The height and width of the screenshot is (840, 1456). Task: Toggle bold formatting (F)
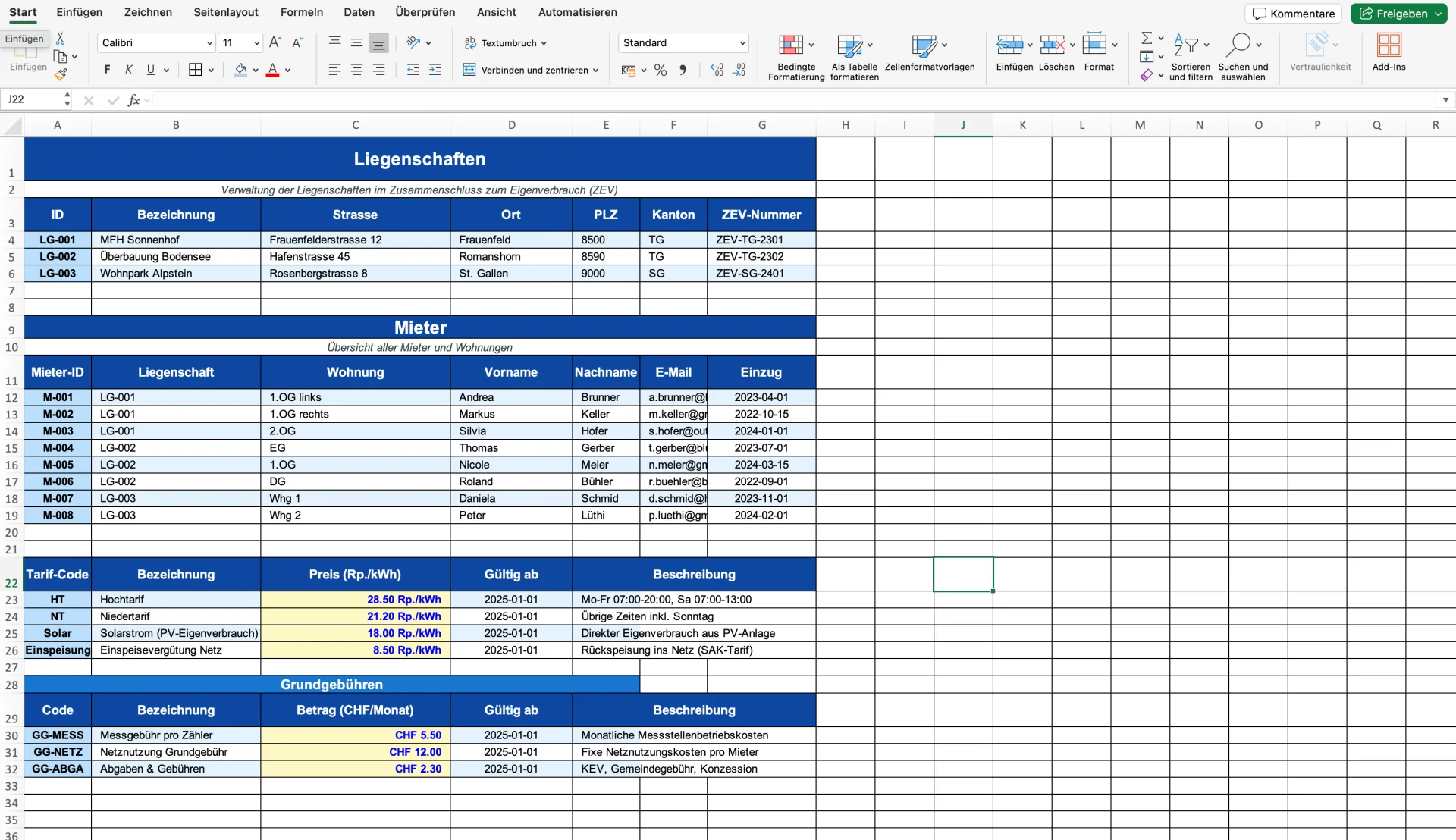[107, 70]
